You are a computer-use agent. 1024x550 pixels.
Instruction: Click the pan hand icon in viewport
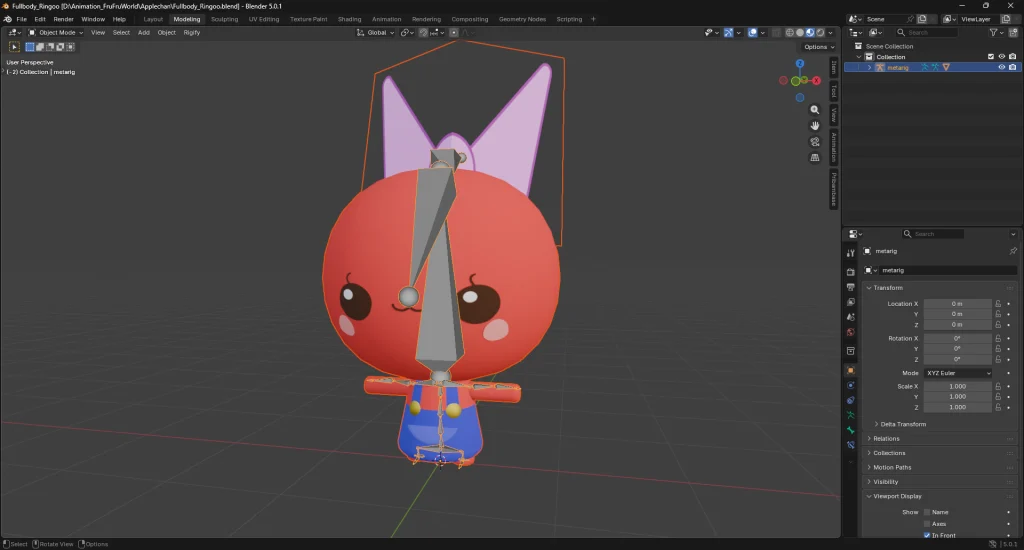814,125
